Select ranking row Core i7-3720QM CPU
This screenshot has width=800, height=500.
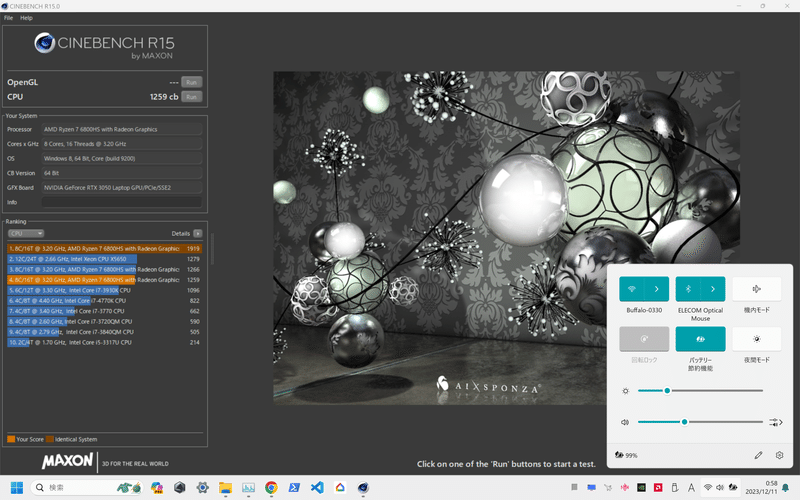pos(105,322)
